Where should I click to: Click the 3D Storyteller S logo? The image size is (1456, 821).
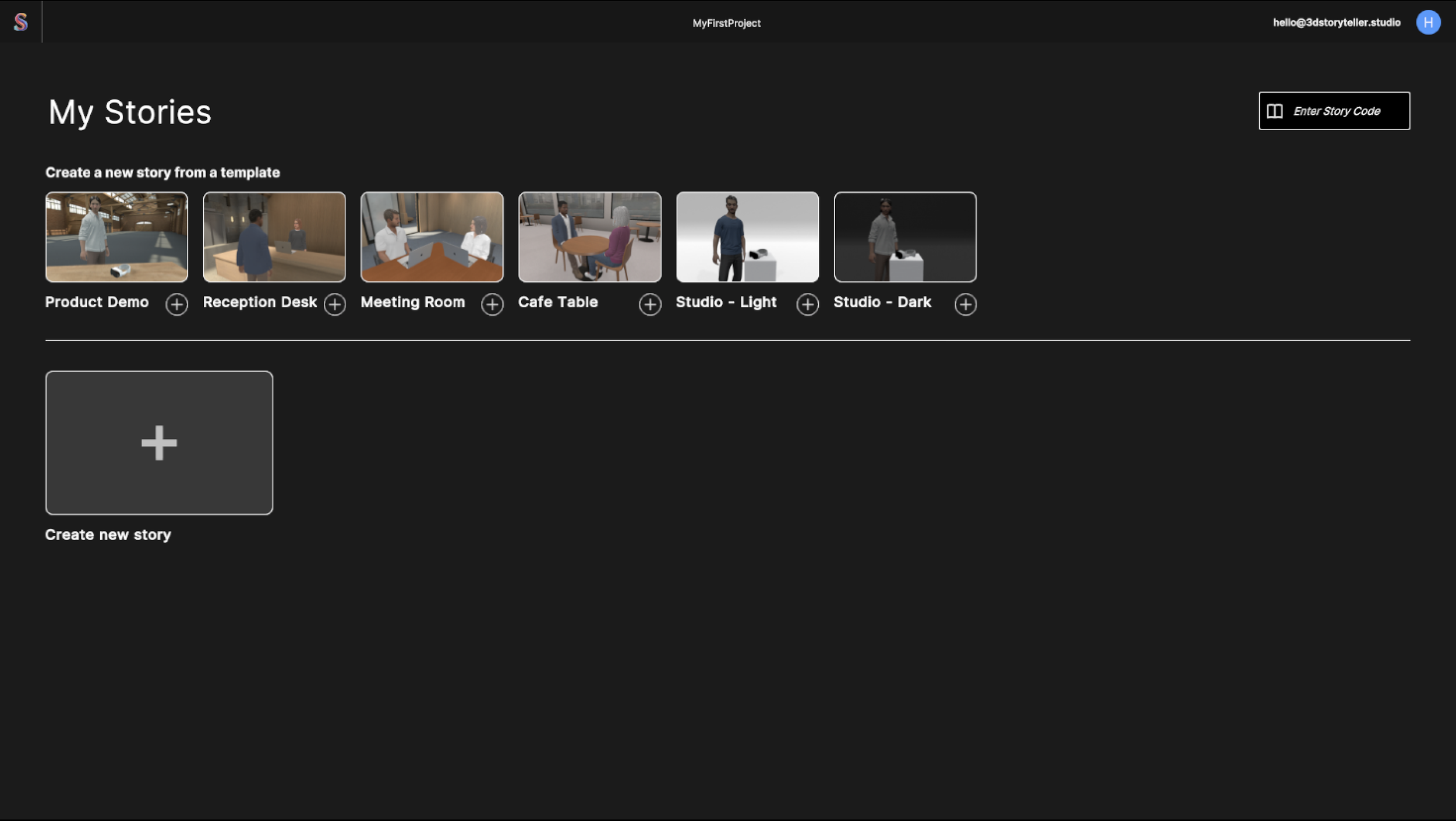coord(21,22)
